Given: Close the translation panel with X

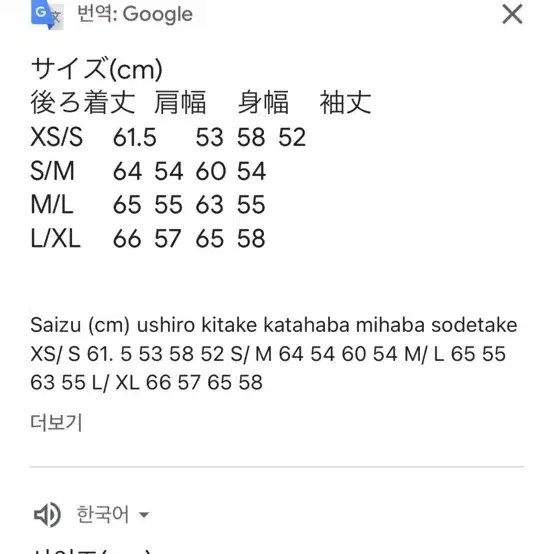Looking at the screenshot, I should 512,14.
